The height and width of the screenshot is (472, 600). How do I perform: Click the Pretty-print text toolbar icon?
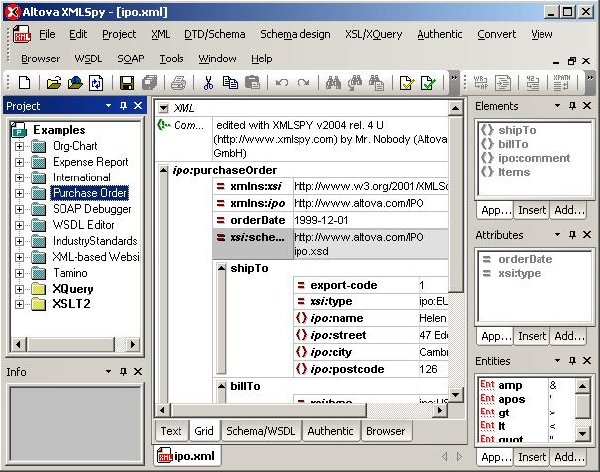point(502,82)
